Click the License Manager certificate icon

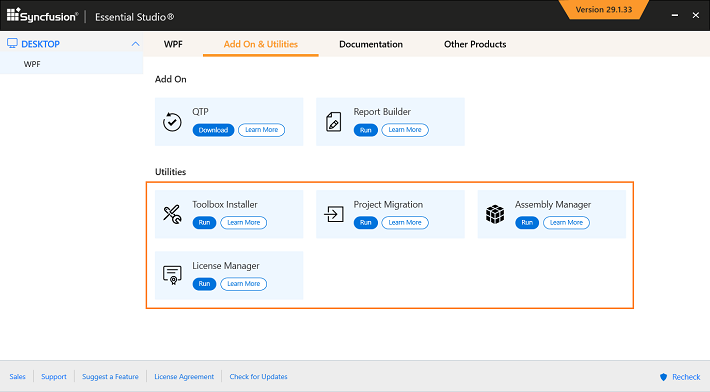(x=172, y=275)
